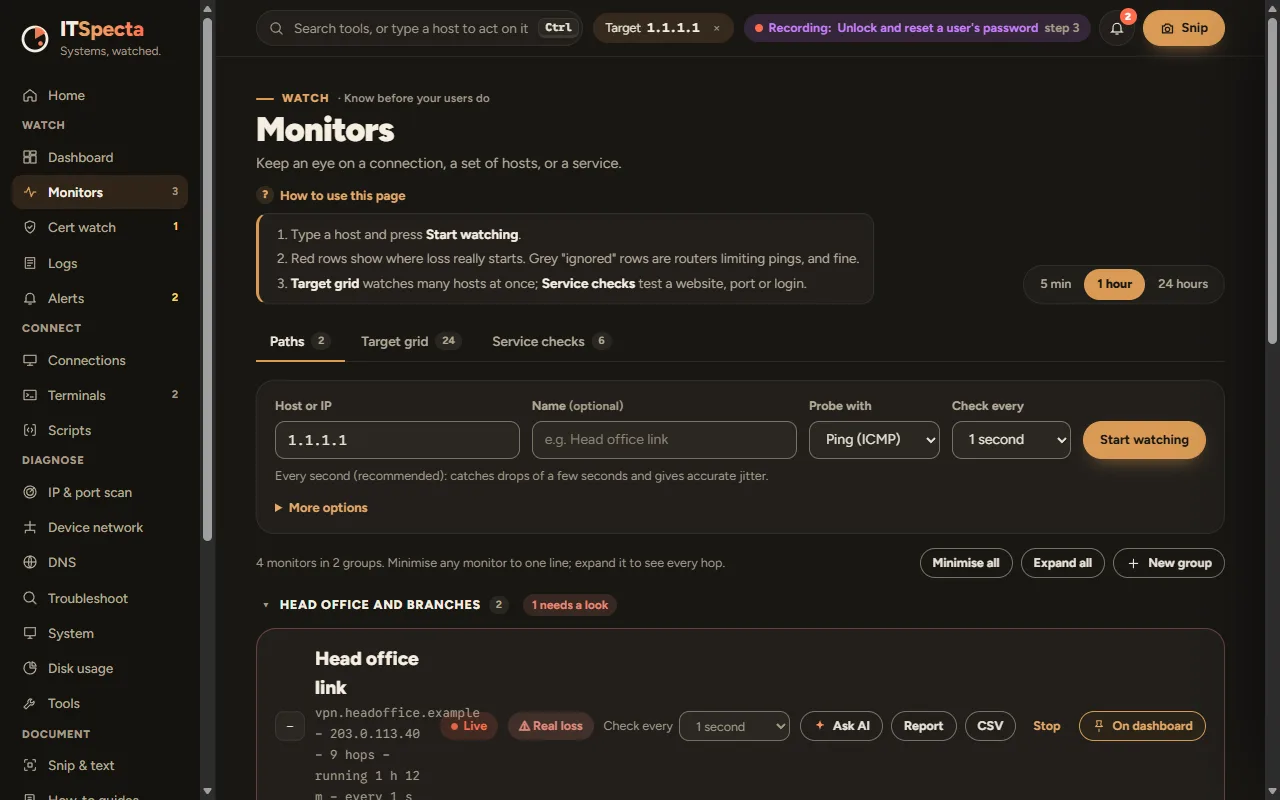
Task: Open Troubleshoot in the sidebar
Action: point(100,598)
